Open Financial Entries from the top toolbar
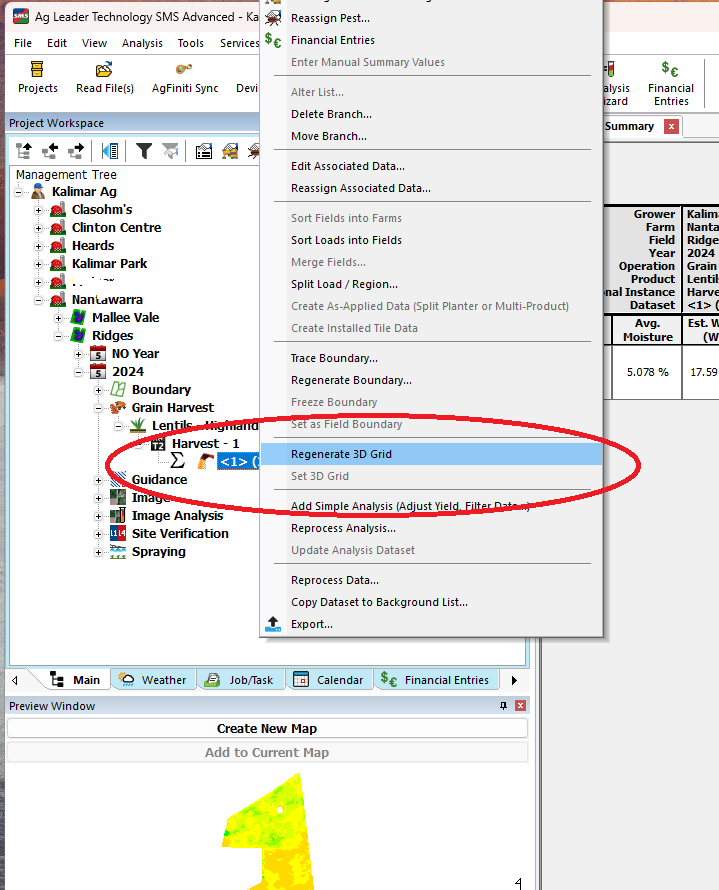 point(671,83)
